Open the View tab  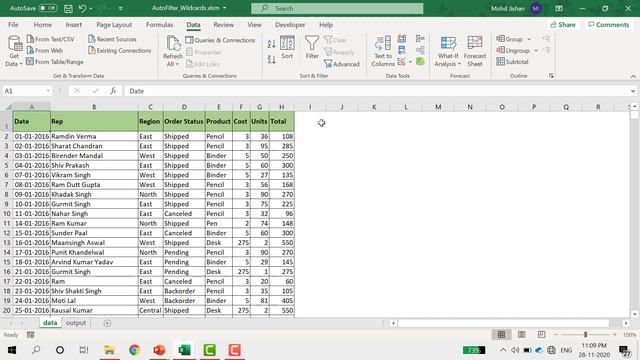tap(254, 24)
